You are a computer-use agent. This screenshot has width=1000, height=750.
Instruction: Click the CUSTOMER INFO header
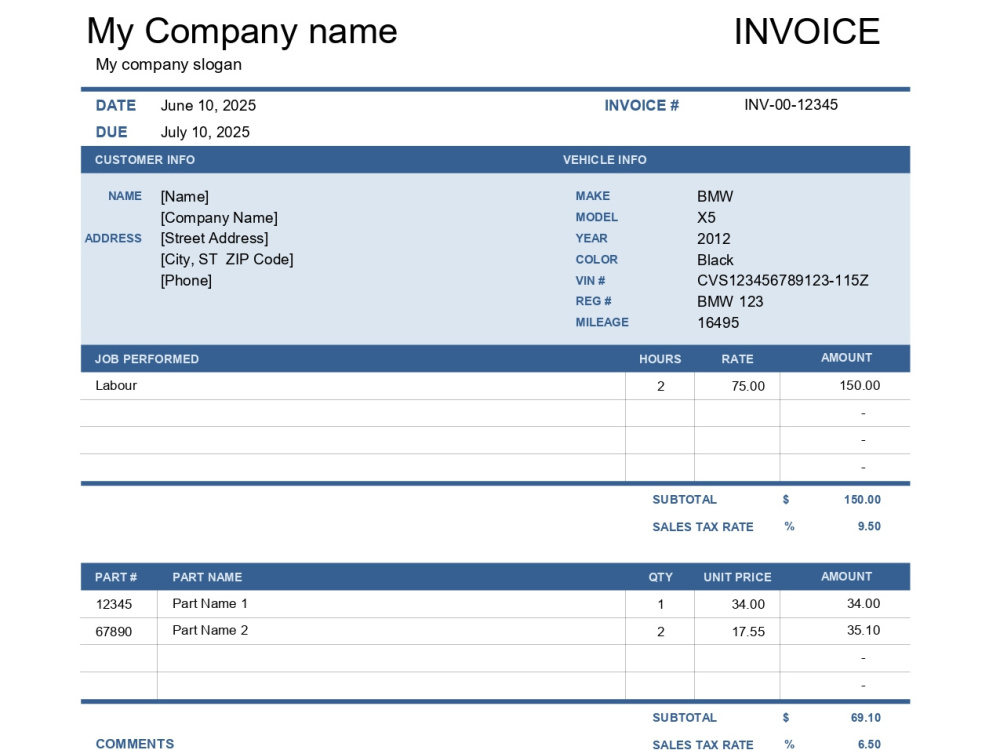pyautogui.click(x=145, y=160)
